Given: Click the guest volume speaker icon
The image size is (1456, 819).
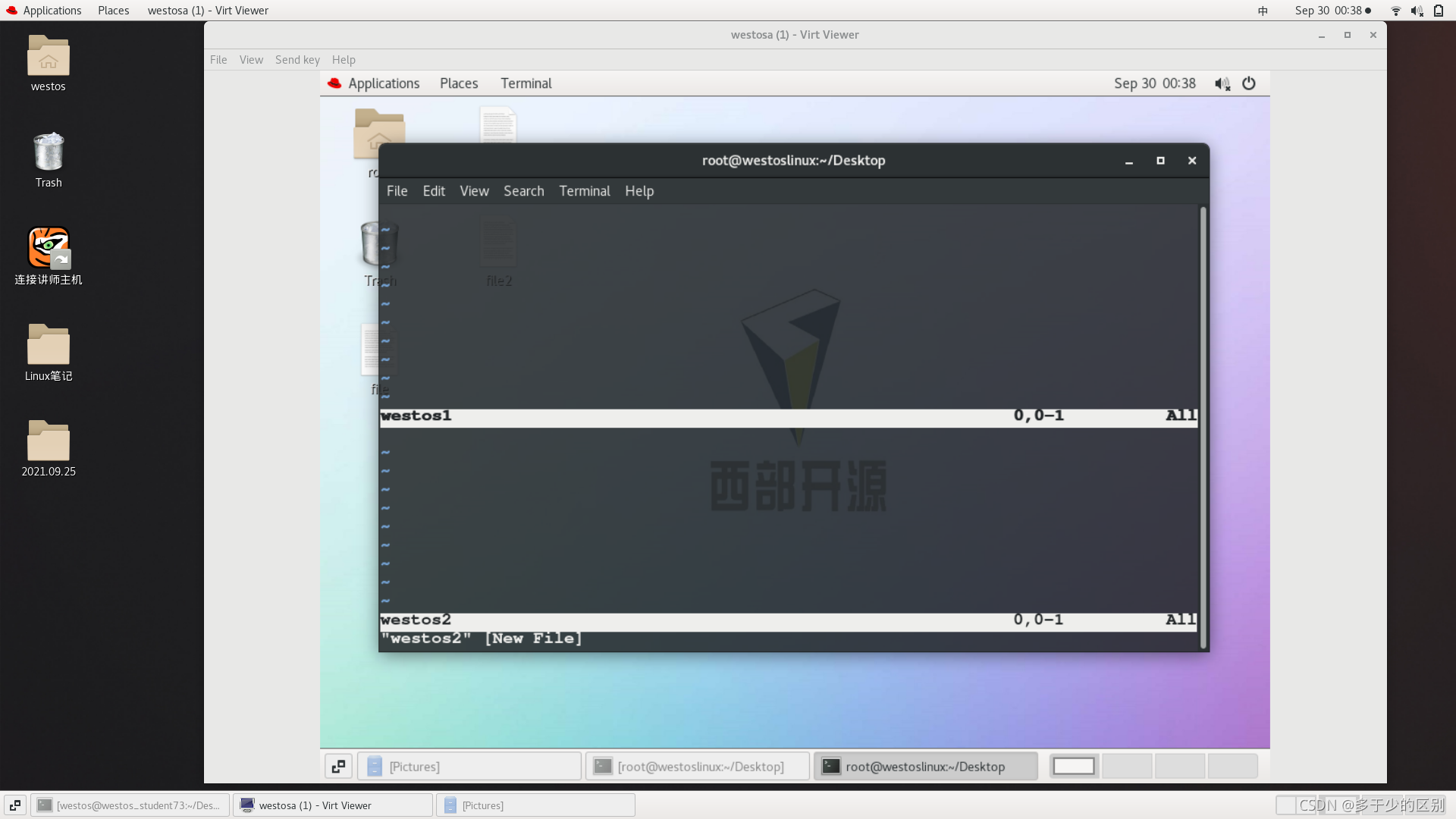Looking at the screenshot, I should pyautogui.click(x=1222, y=83).
